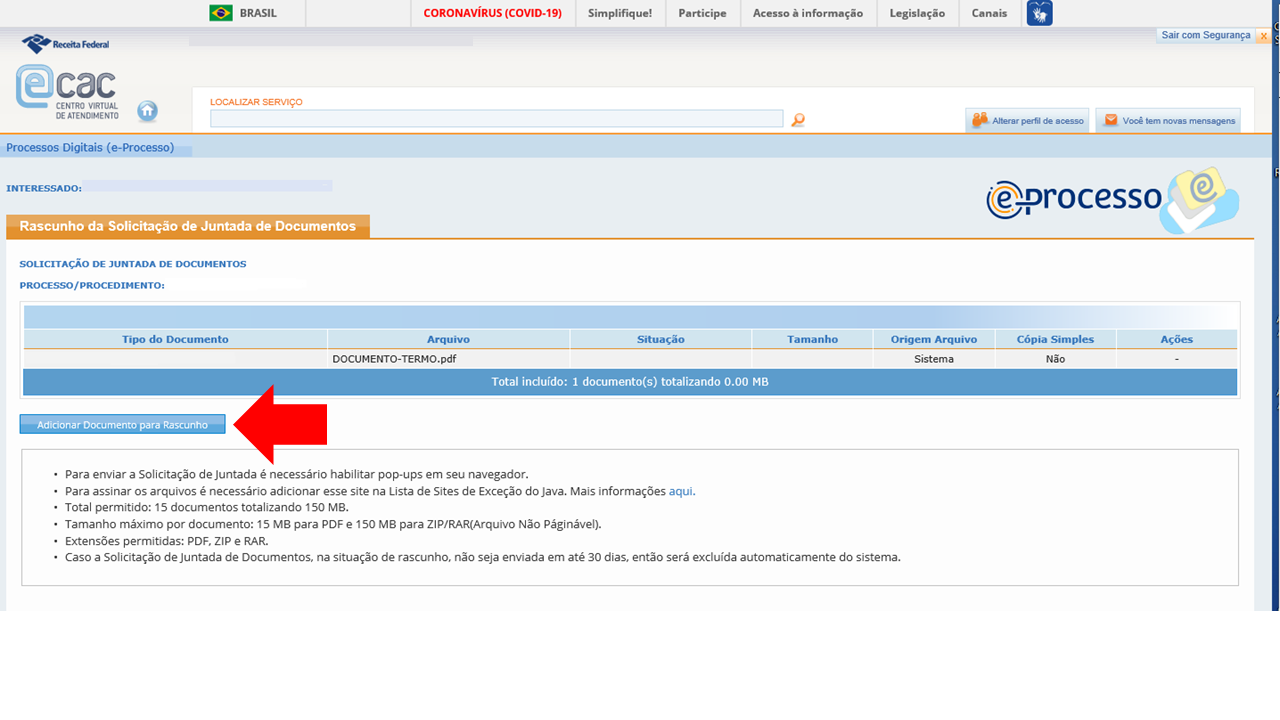1280x720 pixels.
Task: Select the Rascunho da Solicitação de Juntada tab
Action: (188, 226)
